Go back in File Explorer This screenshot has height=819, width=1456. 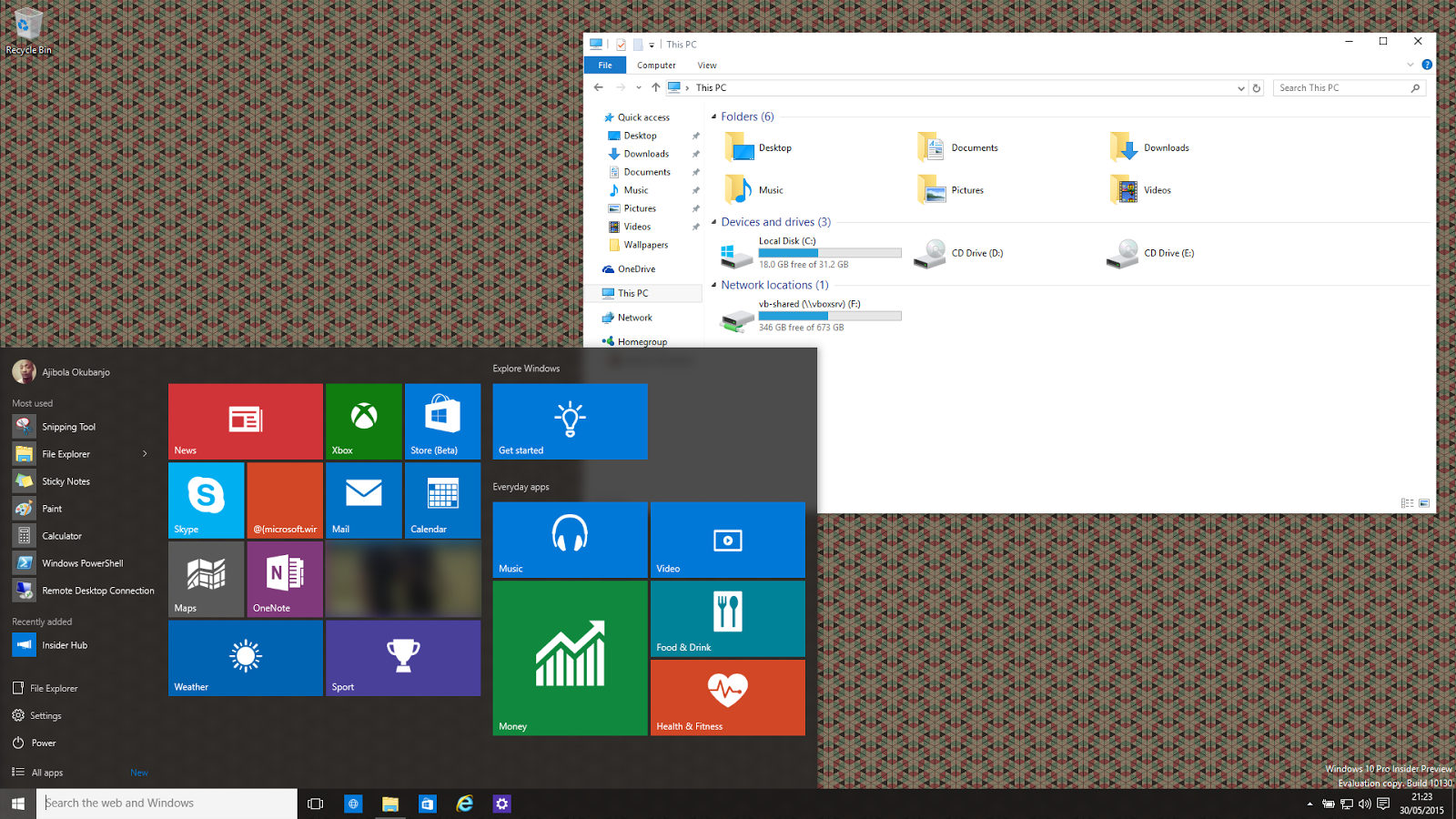[x=598, y=88]
